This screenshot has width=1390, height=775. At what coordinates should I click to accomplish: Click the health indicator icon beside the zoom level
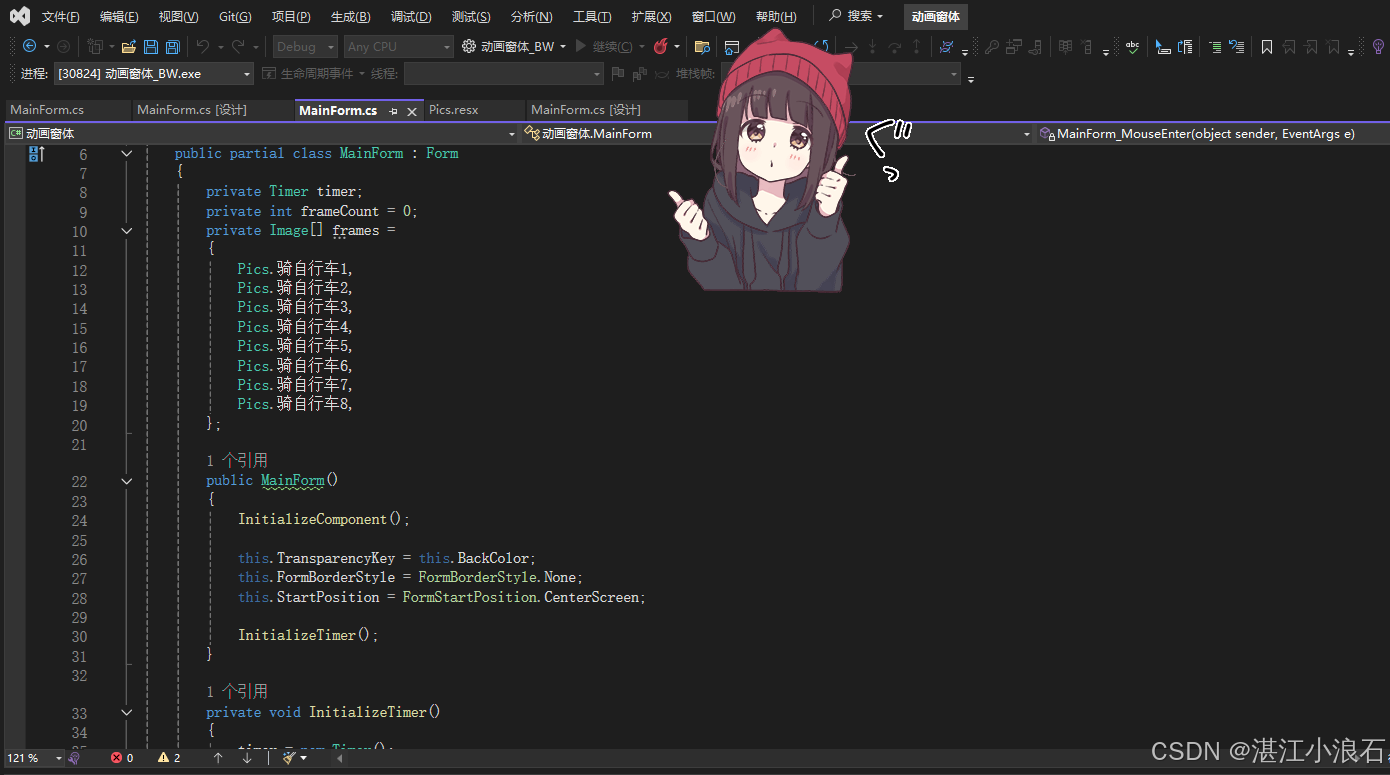(x=74, y=758)
